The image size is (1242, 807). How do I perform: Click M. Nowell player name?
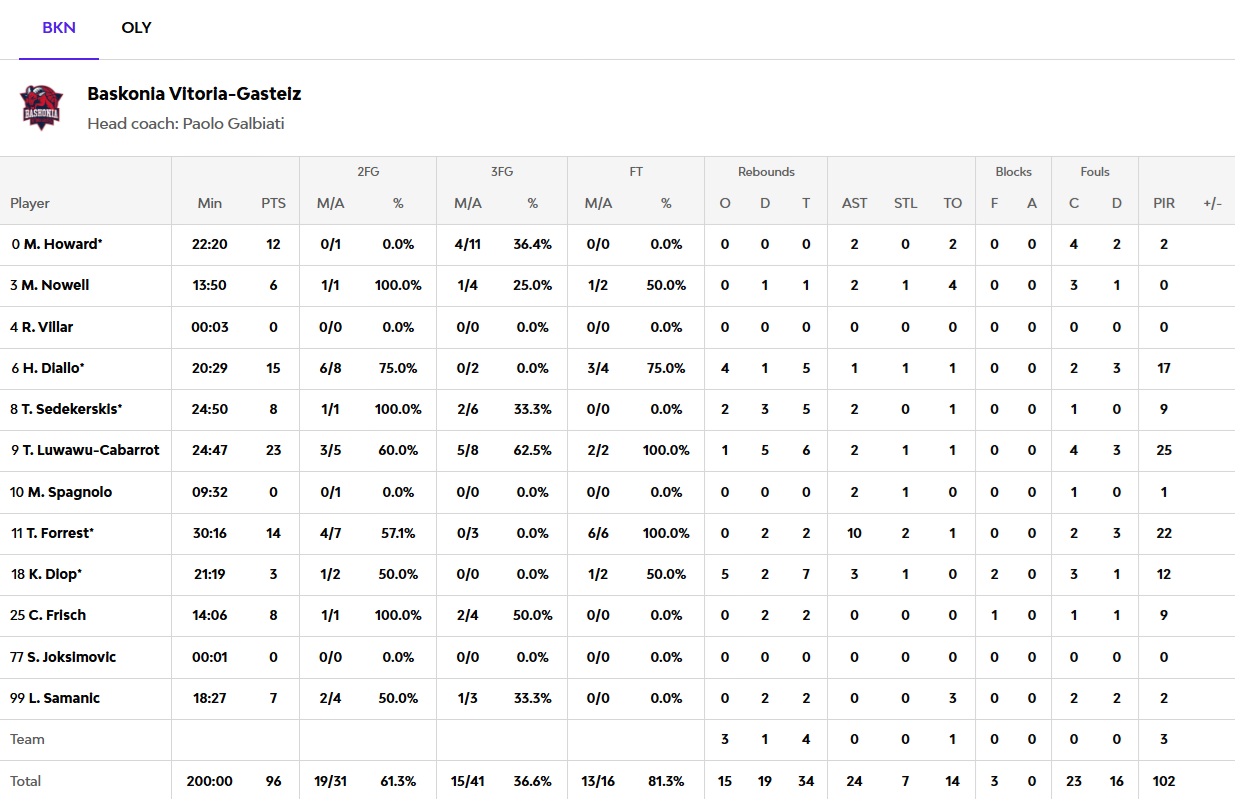55,285
